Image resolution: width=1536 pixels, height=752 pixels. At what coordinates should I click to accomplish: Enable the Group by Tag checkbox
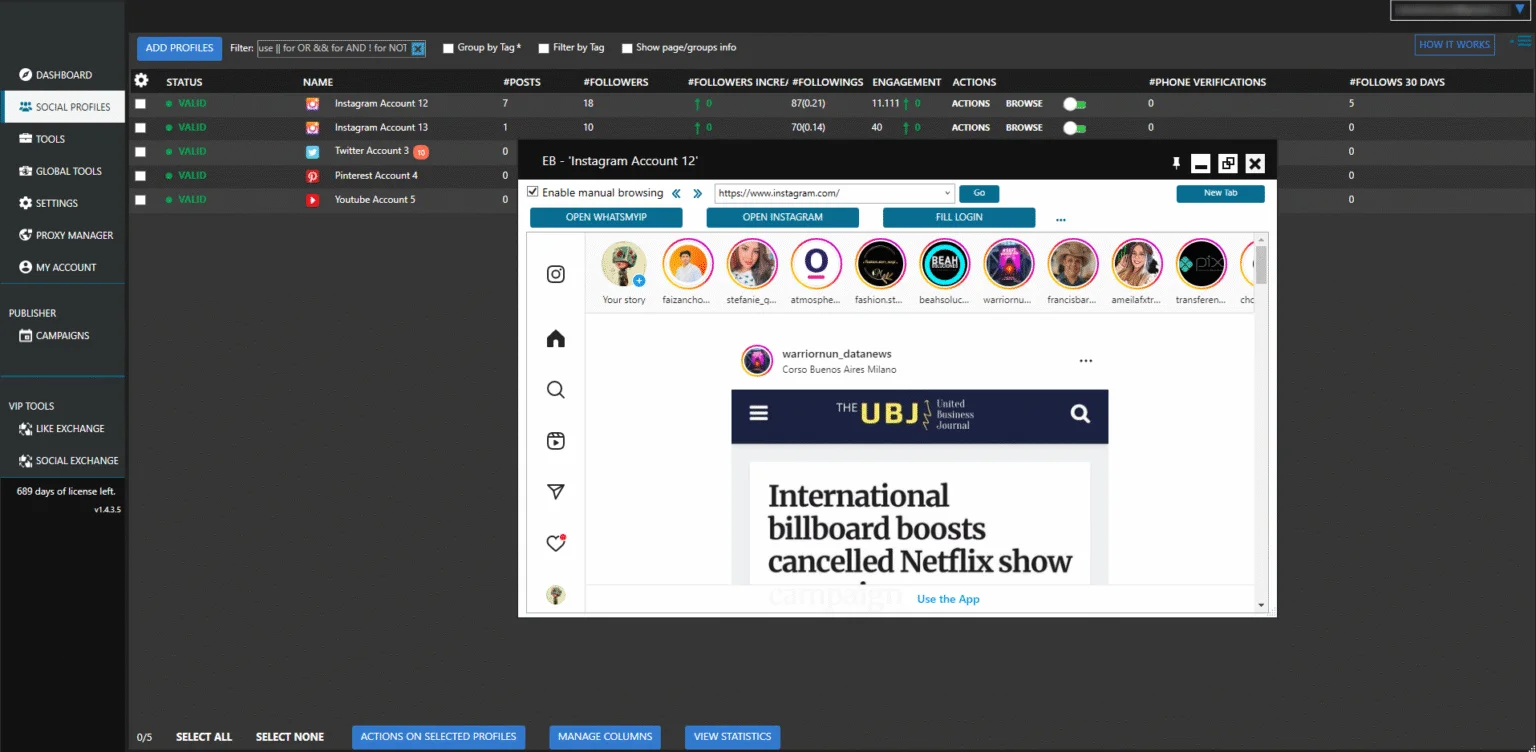click(449, 48)
